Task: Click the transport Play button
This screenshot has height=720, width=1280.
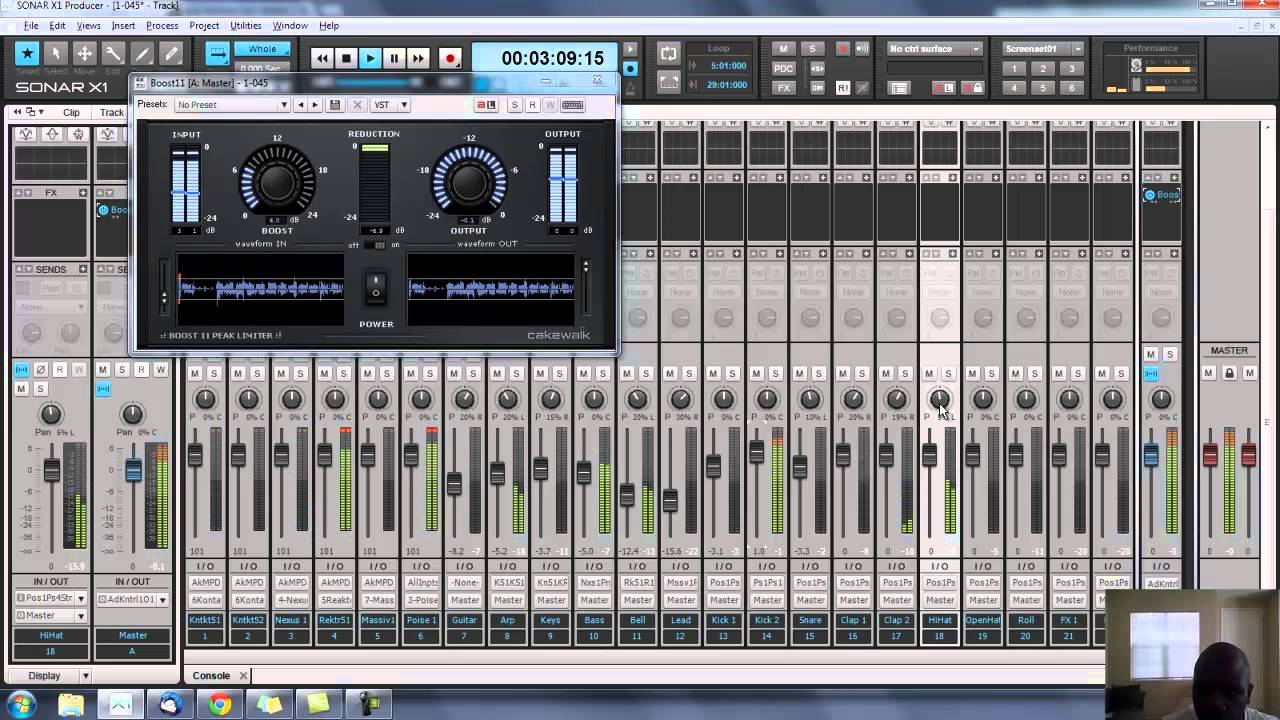Action: (370, 58)
